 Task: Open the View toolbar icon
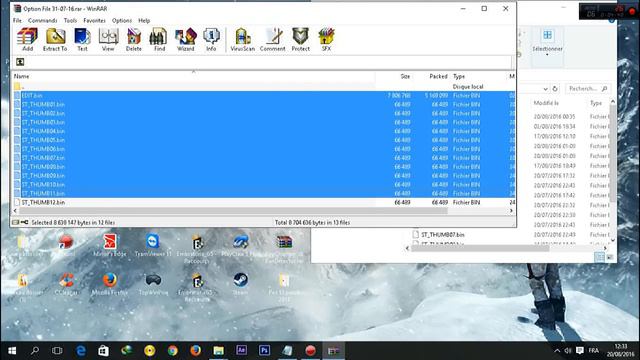108,40
